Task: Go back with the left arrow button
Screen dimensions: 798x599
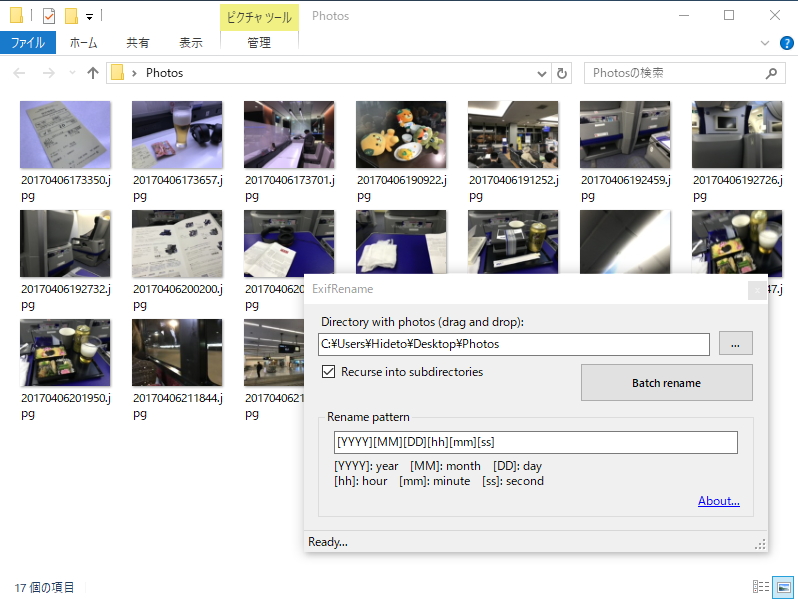Action: (19, 73)
